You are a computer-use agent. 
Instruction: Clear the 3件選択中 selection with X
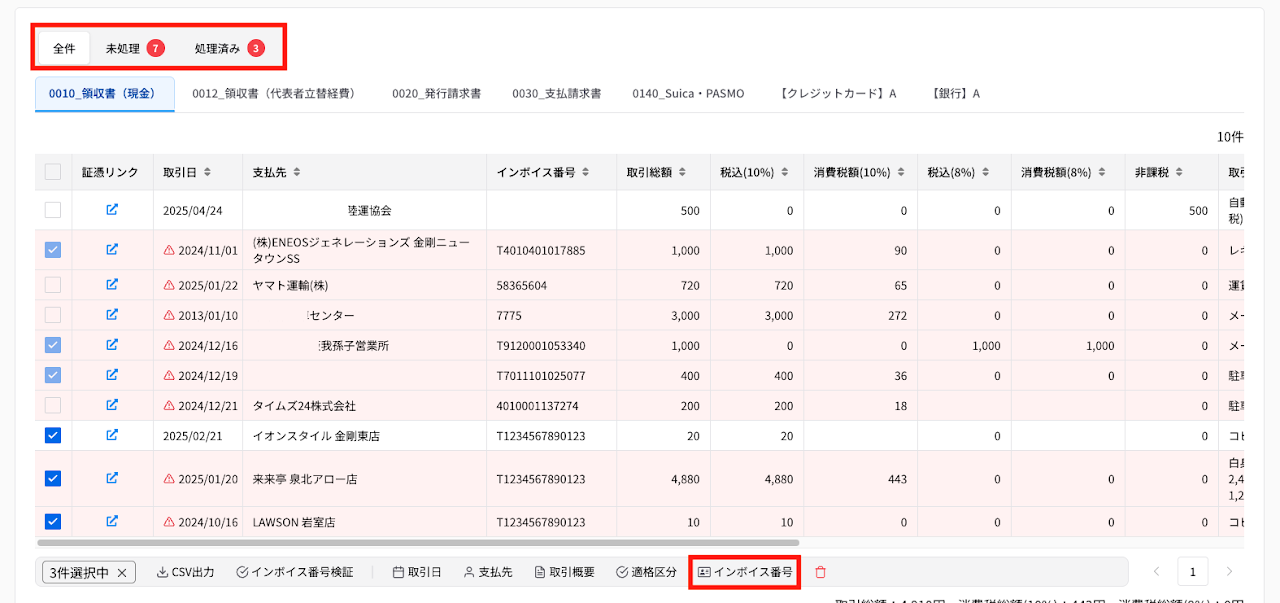click(x=122, y=572)
